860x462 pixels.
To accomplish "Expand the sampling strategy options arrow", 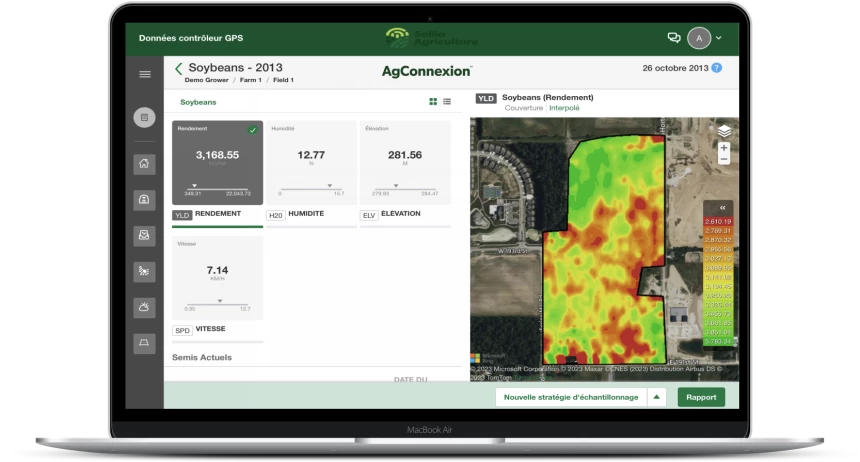I will 657,397.
